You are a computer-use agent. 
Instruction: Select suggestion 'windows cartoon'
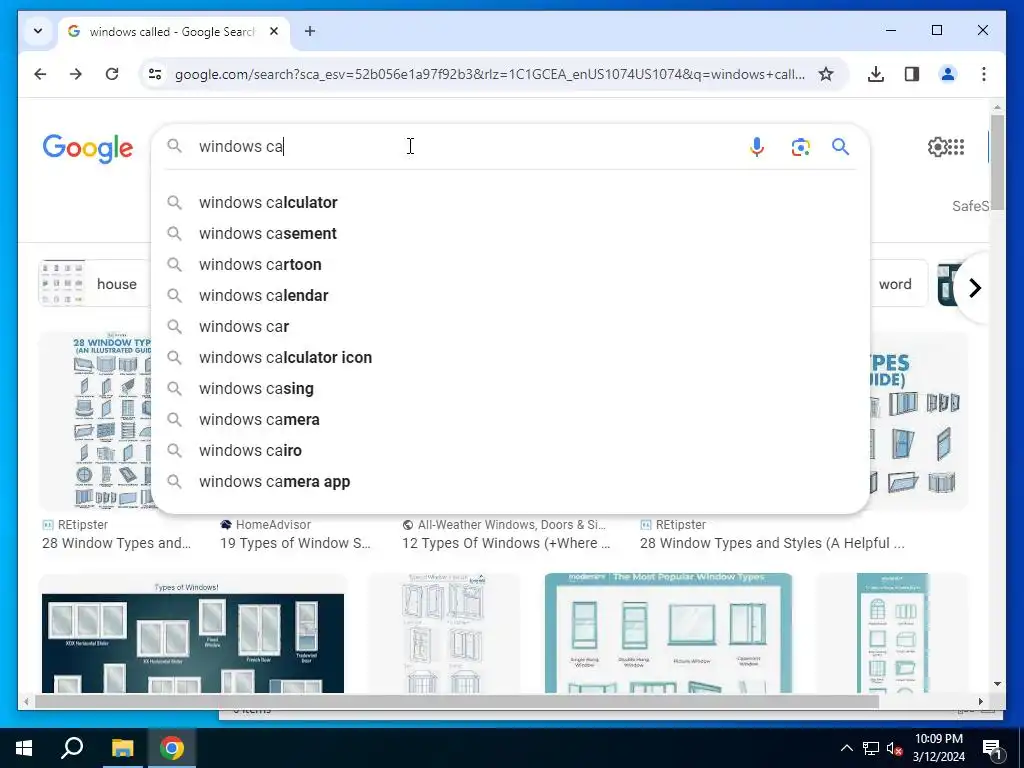coord(510,264)
